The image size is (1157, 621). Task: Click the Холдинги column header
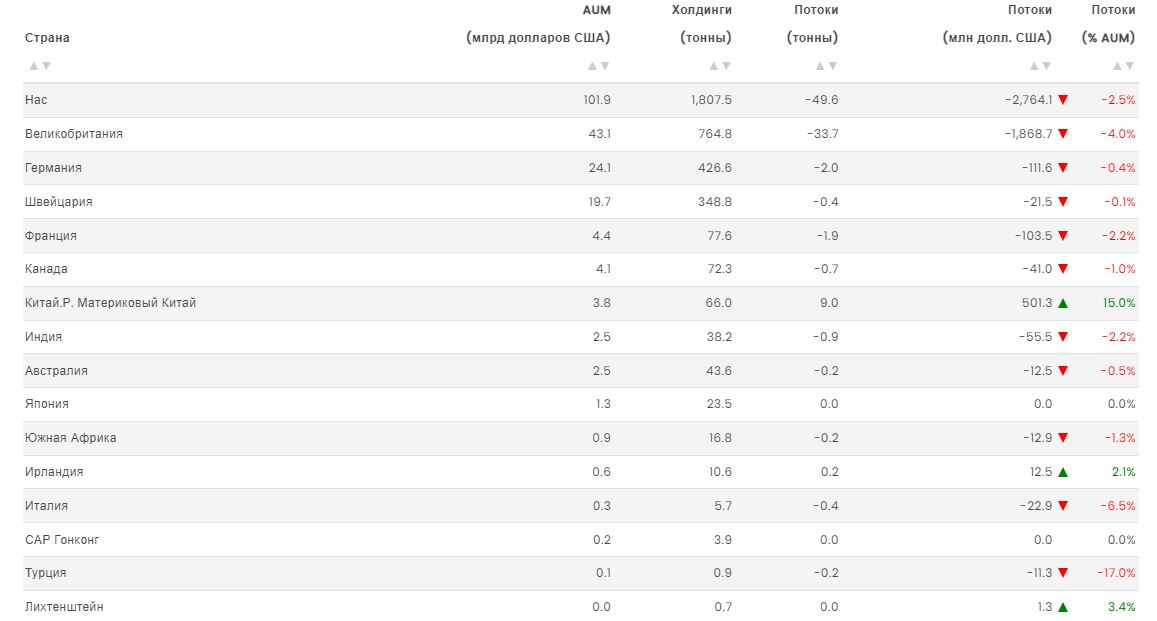(702, 10)
